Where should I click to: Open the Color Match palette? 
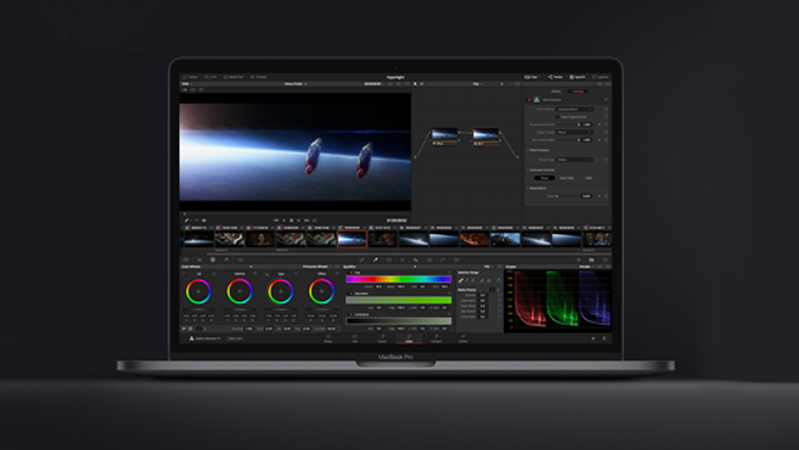point(199,260)
